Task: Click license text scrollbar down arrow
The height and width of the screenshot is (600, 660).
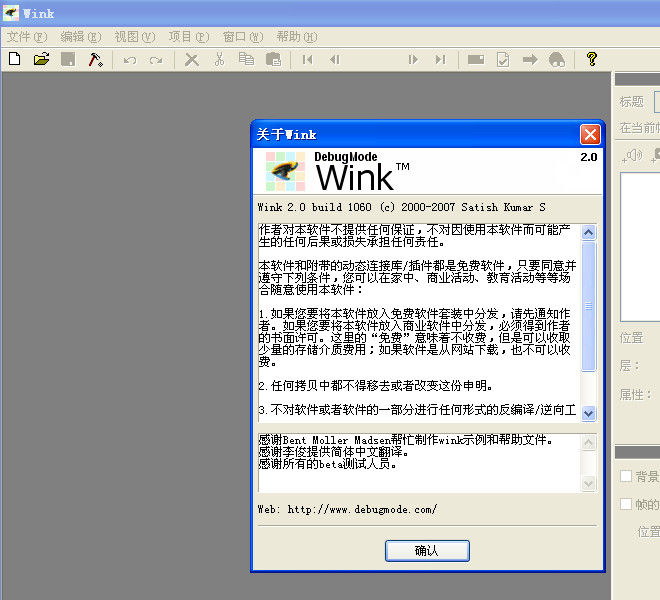Action: (588, 413)
